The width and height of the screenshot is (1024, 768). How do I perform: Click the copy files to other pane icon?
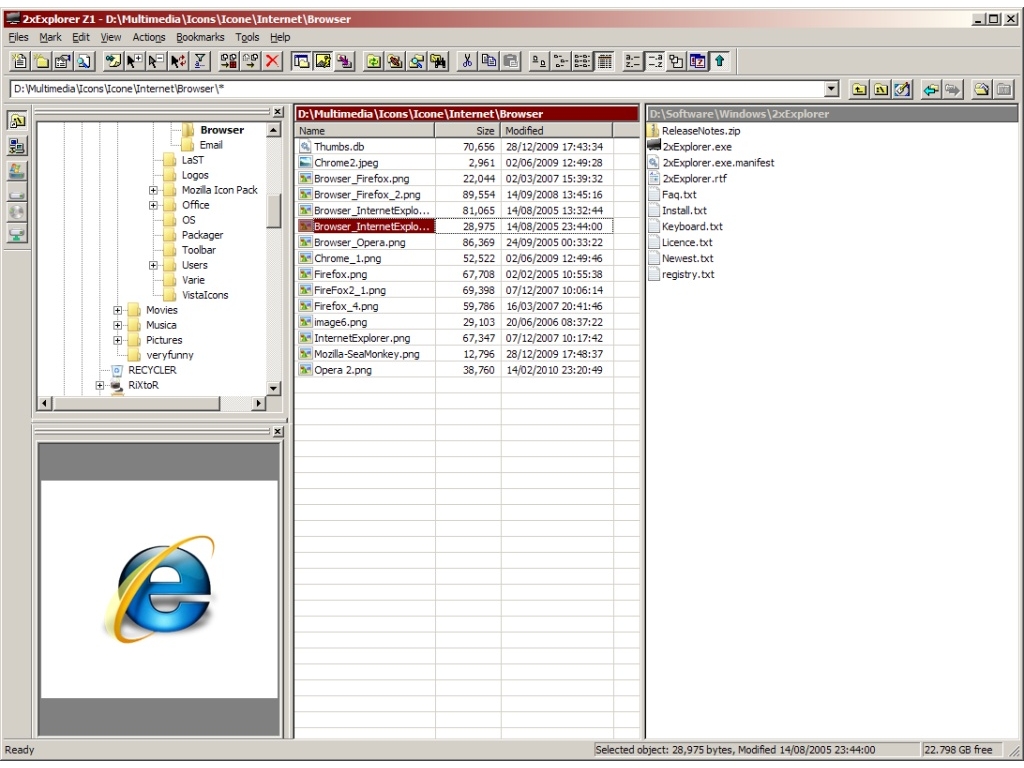click(x=229, y=61)
